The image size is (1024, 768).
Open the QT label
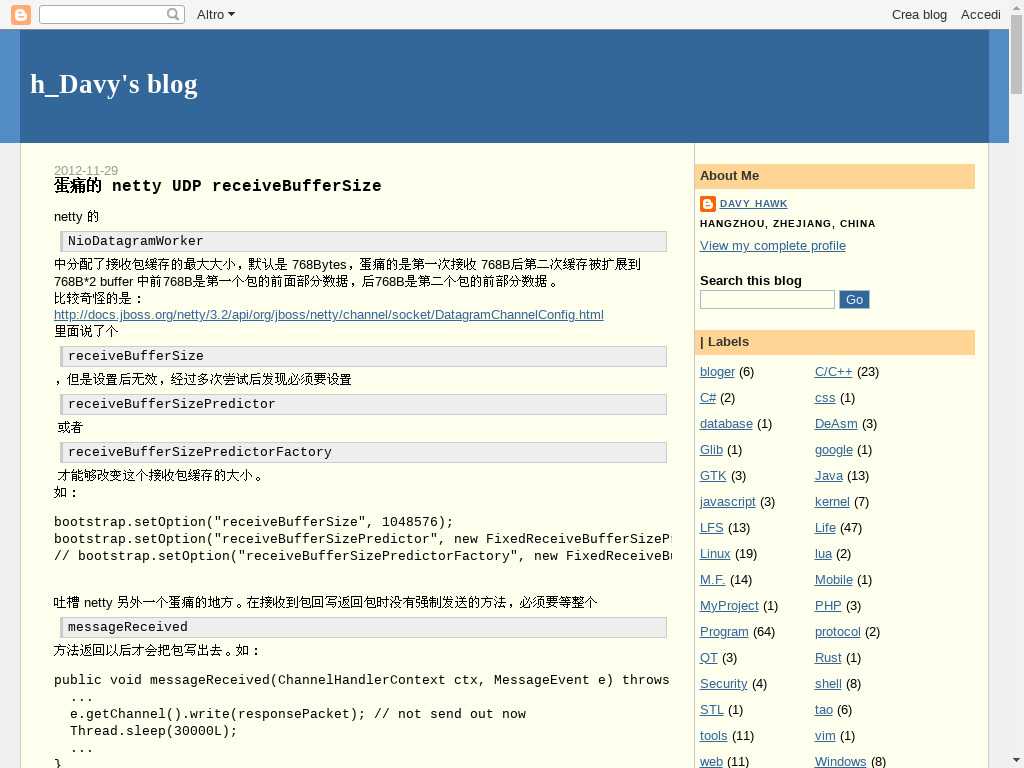point(709,658)
